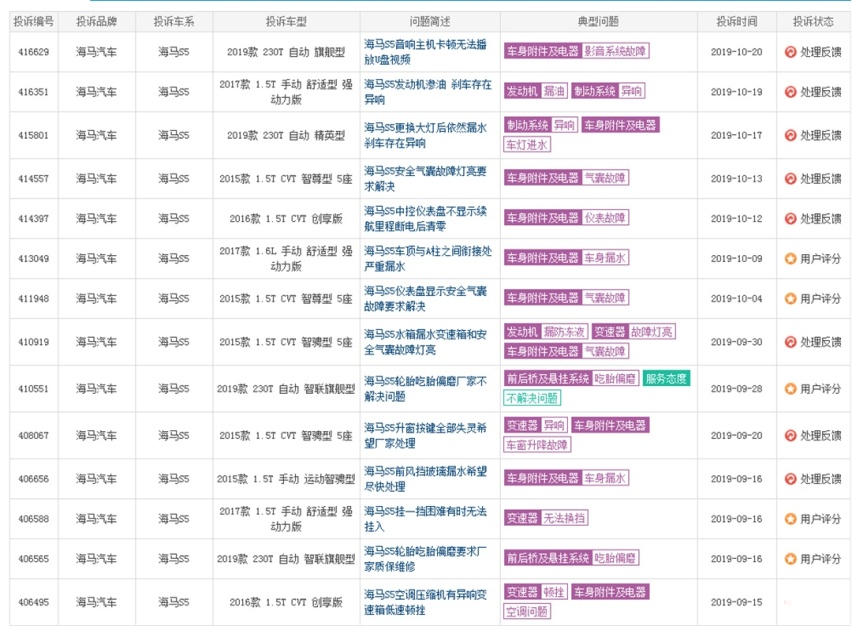The image size is (852, 626).
Task: Open complaint 海马S5仪表盘显示安全气囊故障要求解决
Action: point(425,298)
